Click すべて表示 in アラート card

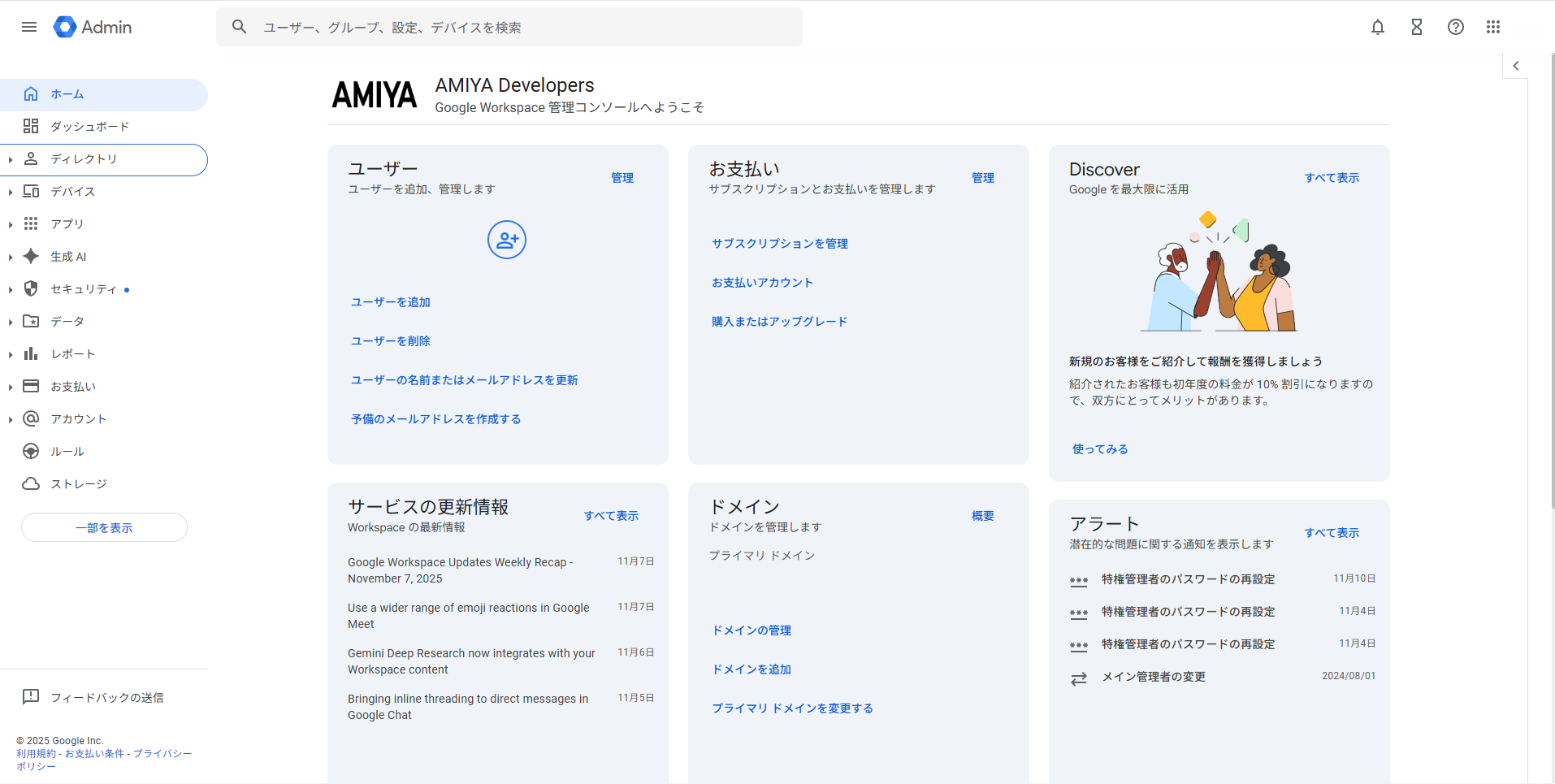pos(1332,533)
